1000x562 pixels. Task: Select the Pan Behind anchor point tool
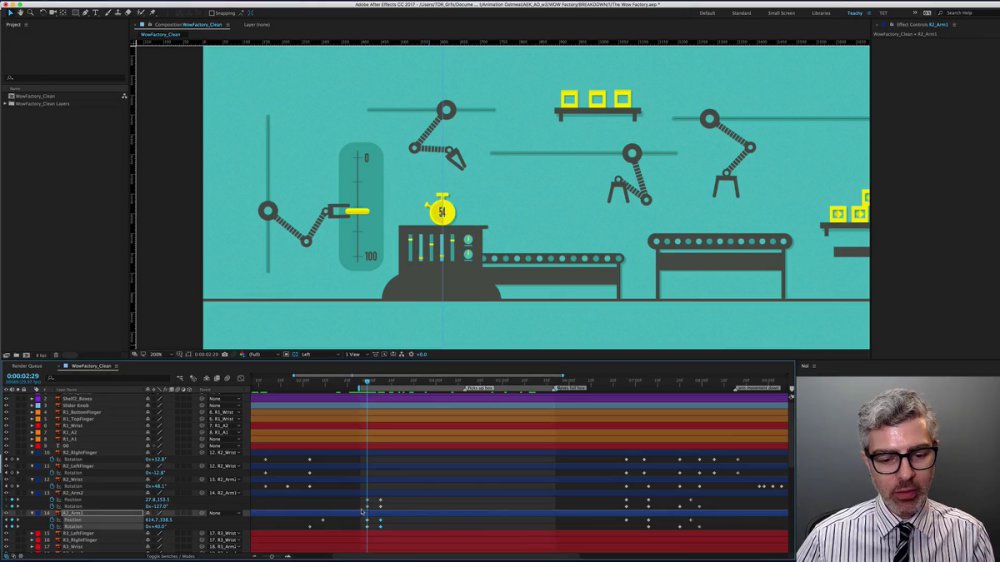click(x=63, y=13)
